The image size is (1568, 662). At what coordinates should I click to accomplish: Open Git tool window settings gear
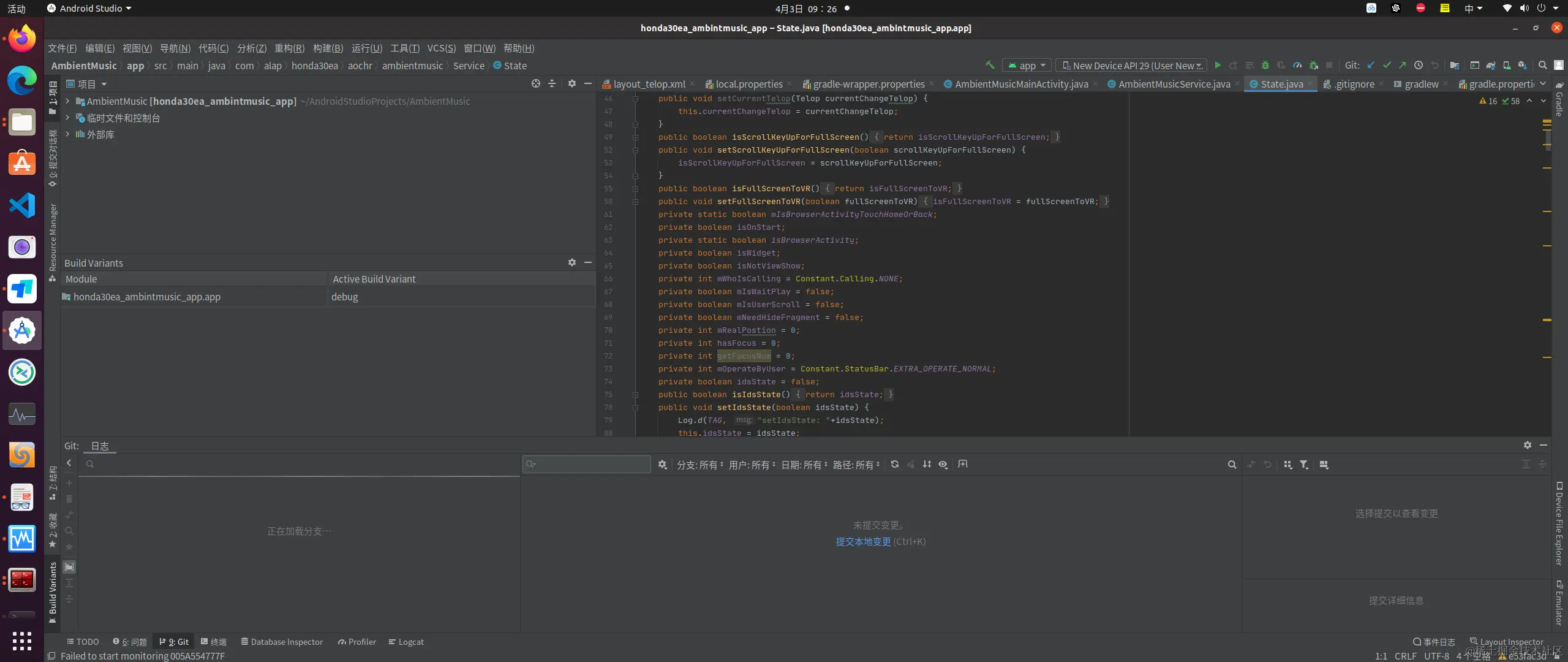[1528, 445]
